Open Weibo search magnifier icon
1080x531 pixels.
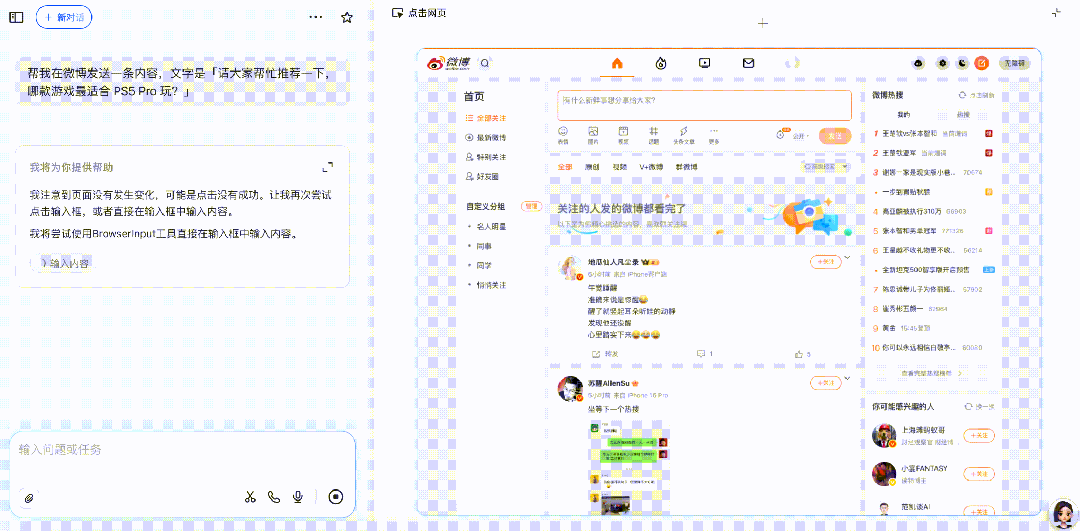click(x=484, y=63)
